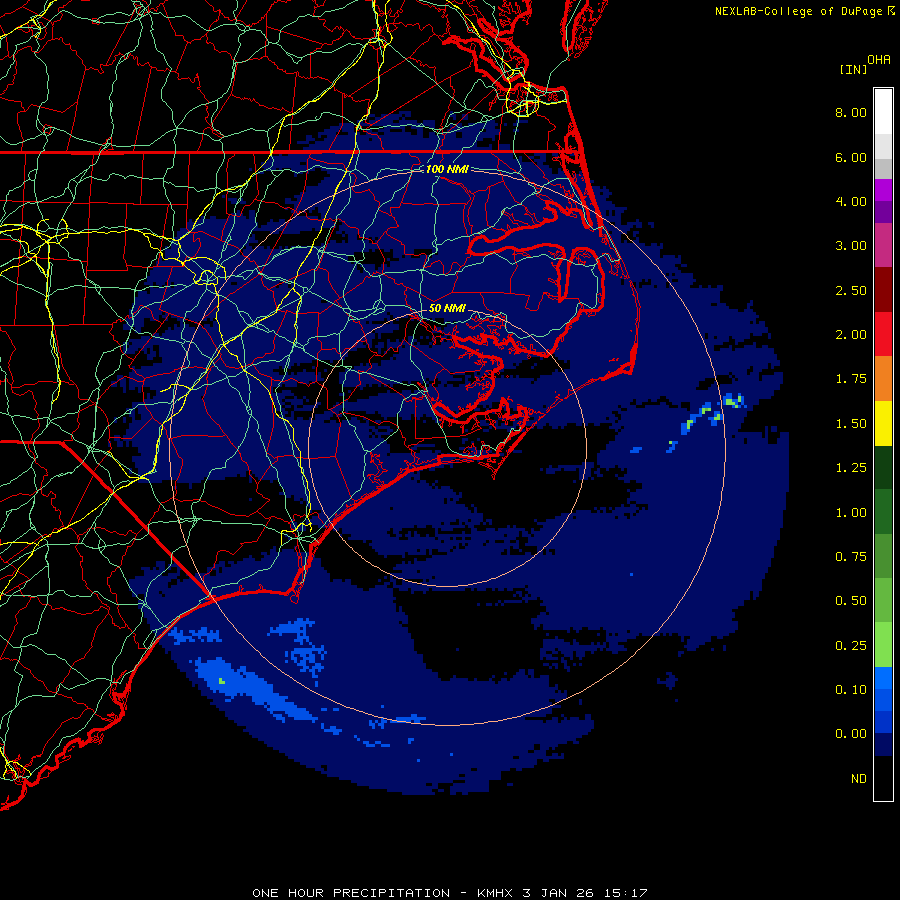Click the ND legend label
This screenshot has height=900, width=900.
pos(859,779)
